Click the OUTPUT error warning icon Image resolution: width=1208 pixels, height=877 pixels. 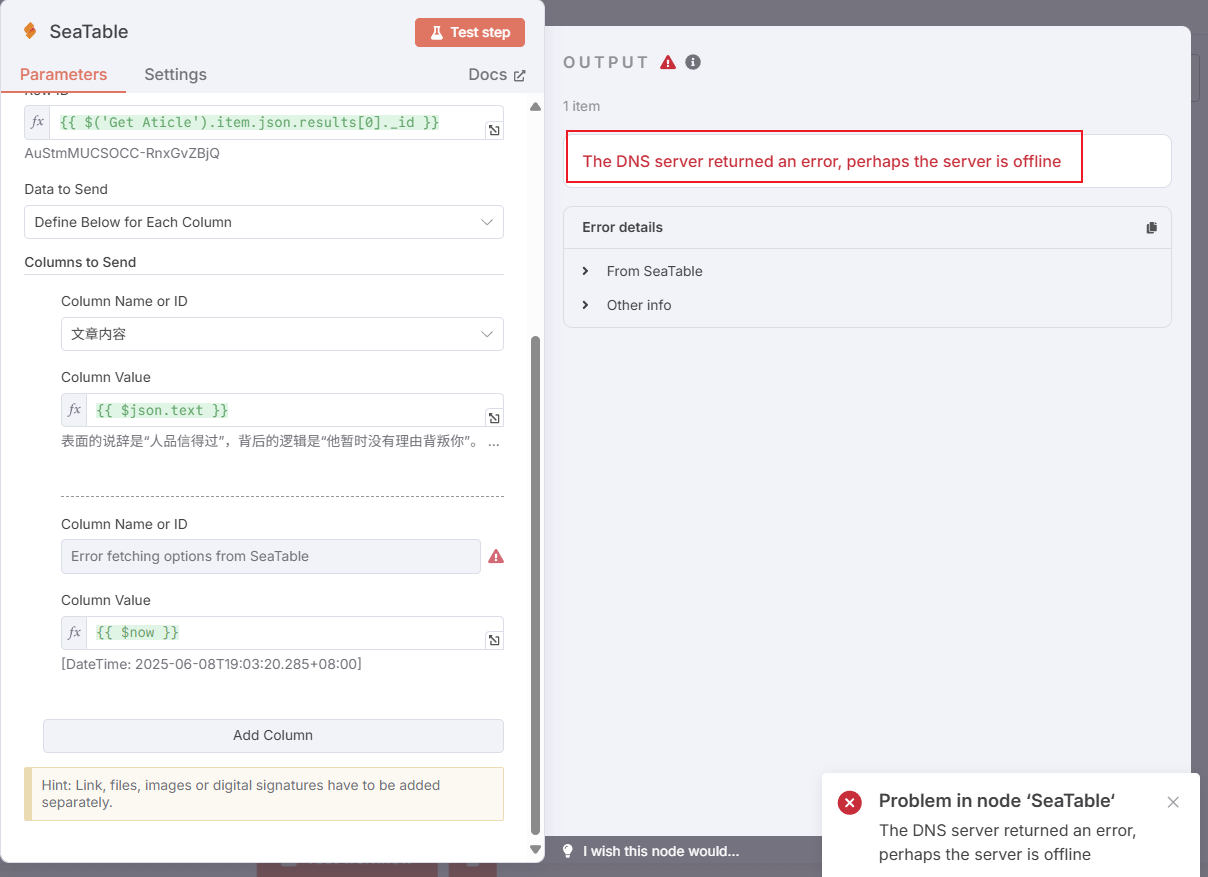668,62
